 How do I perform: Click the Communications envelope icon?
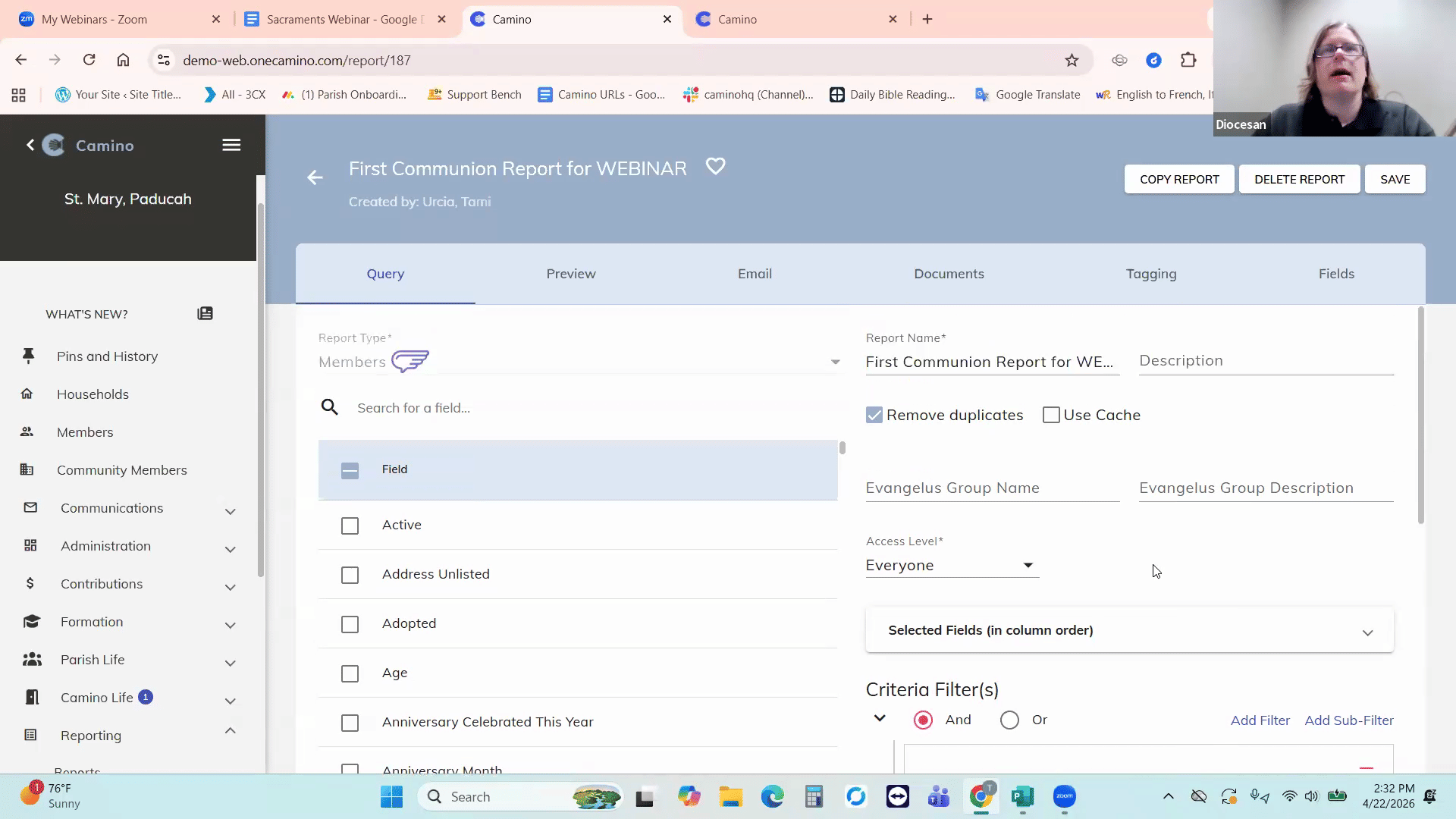tap(30, 507)
